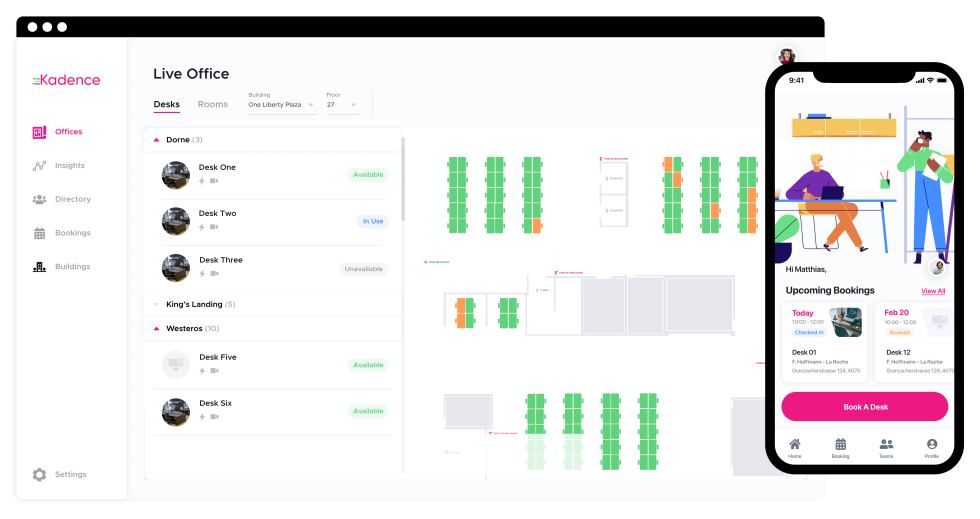Open the Settings gear icon
980x519 pixels.
pos(39,475)
